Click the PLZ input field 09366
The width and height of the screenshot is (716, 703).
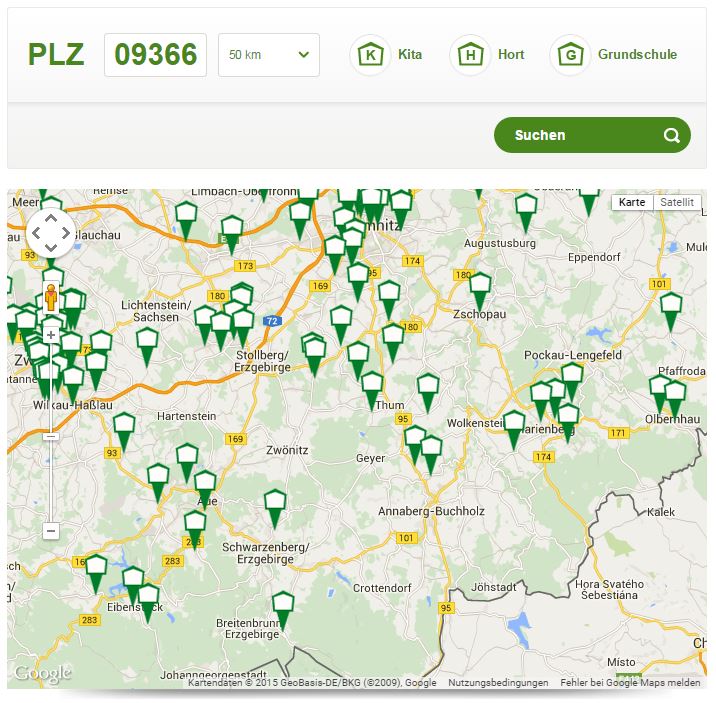(155, 55)
